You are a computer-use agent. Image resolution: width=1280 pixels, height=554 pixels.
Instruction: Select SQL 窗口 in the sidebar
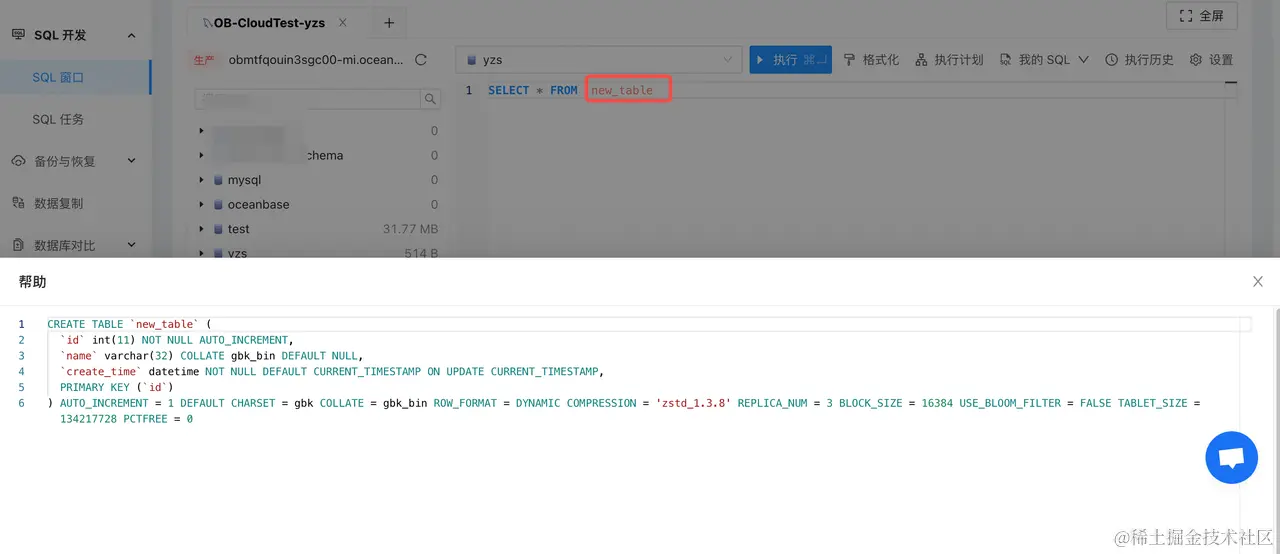(x=58, y=77)
